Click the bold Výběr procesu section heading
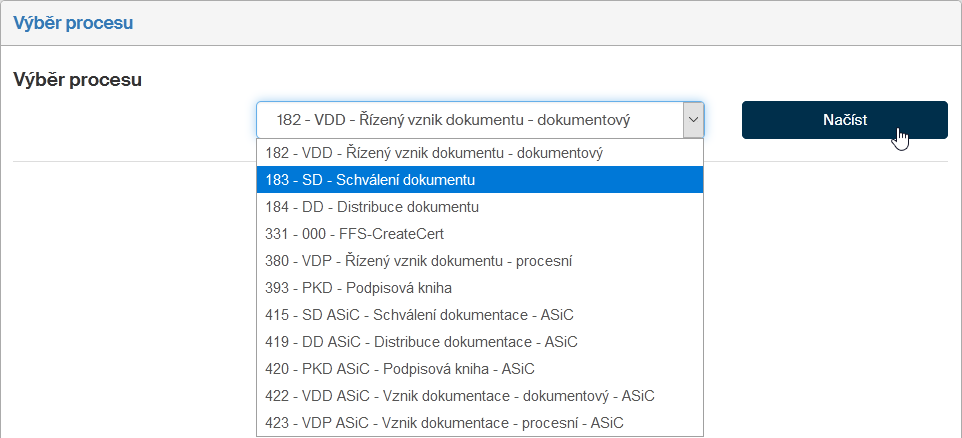 coord(77,79)
